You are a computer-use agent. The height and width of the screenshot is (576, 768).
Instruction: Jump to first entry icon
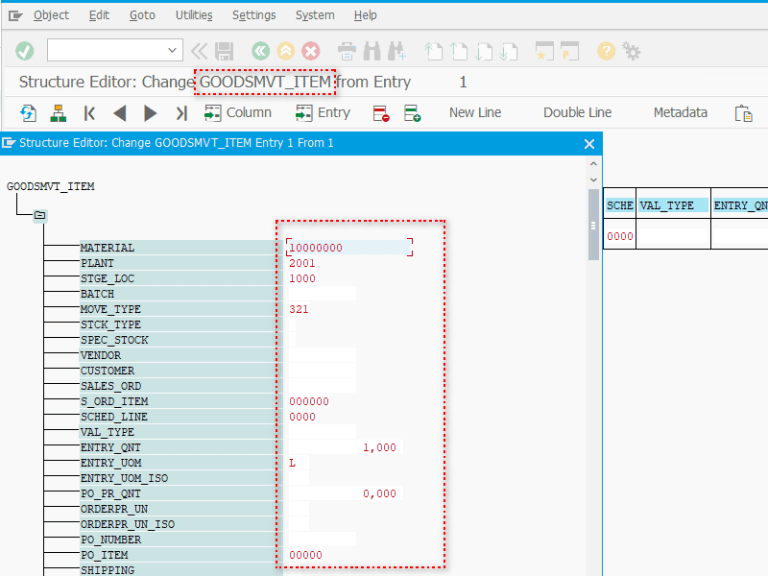point(90,113)
